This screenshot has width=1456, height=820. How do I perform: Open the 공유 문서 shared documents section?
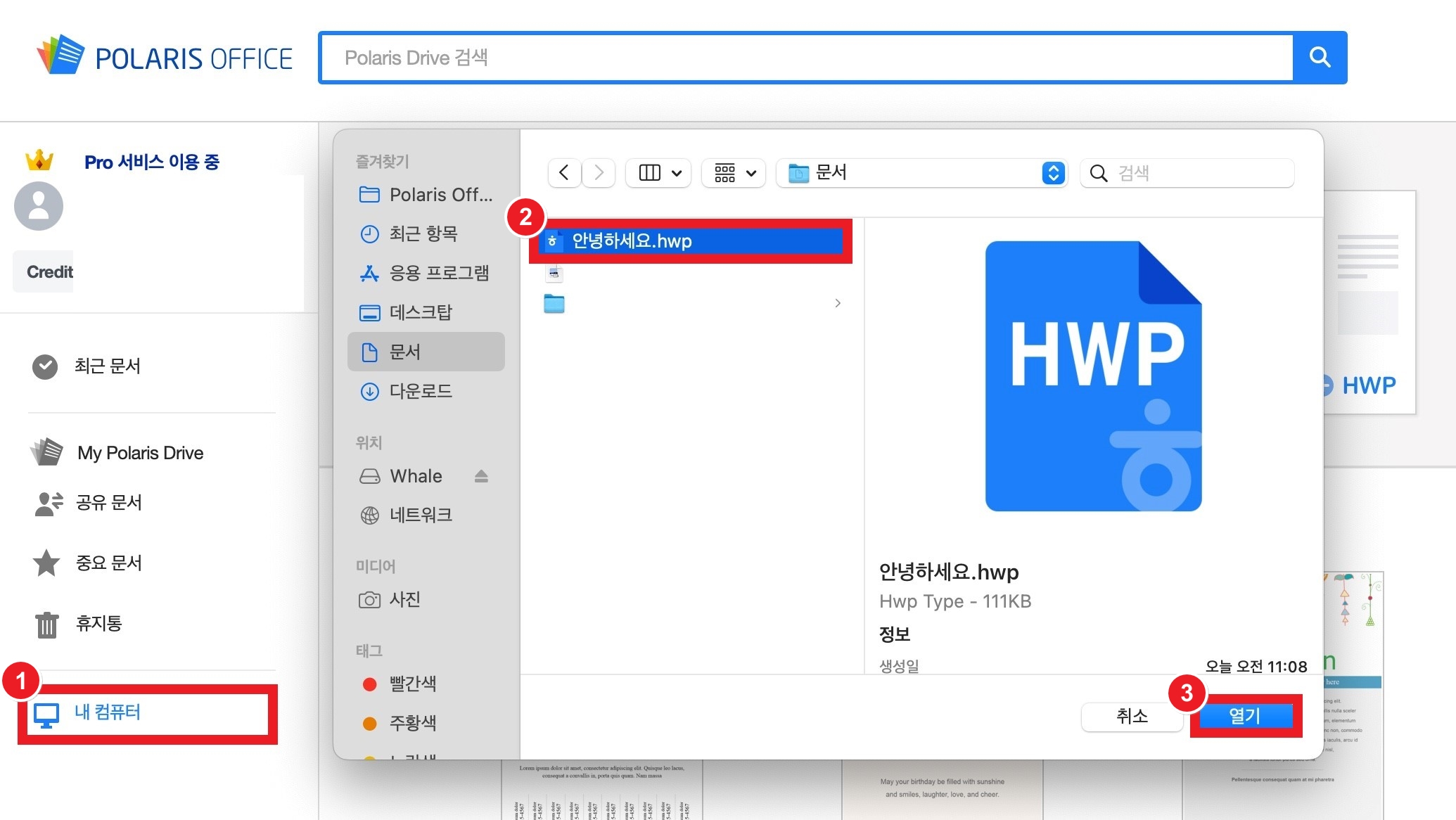[108, 503]
